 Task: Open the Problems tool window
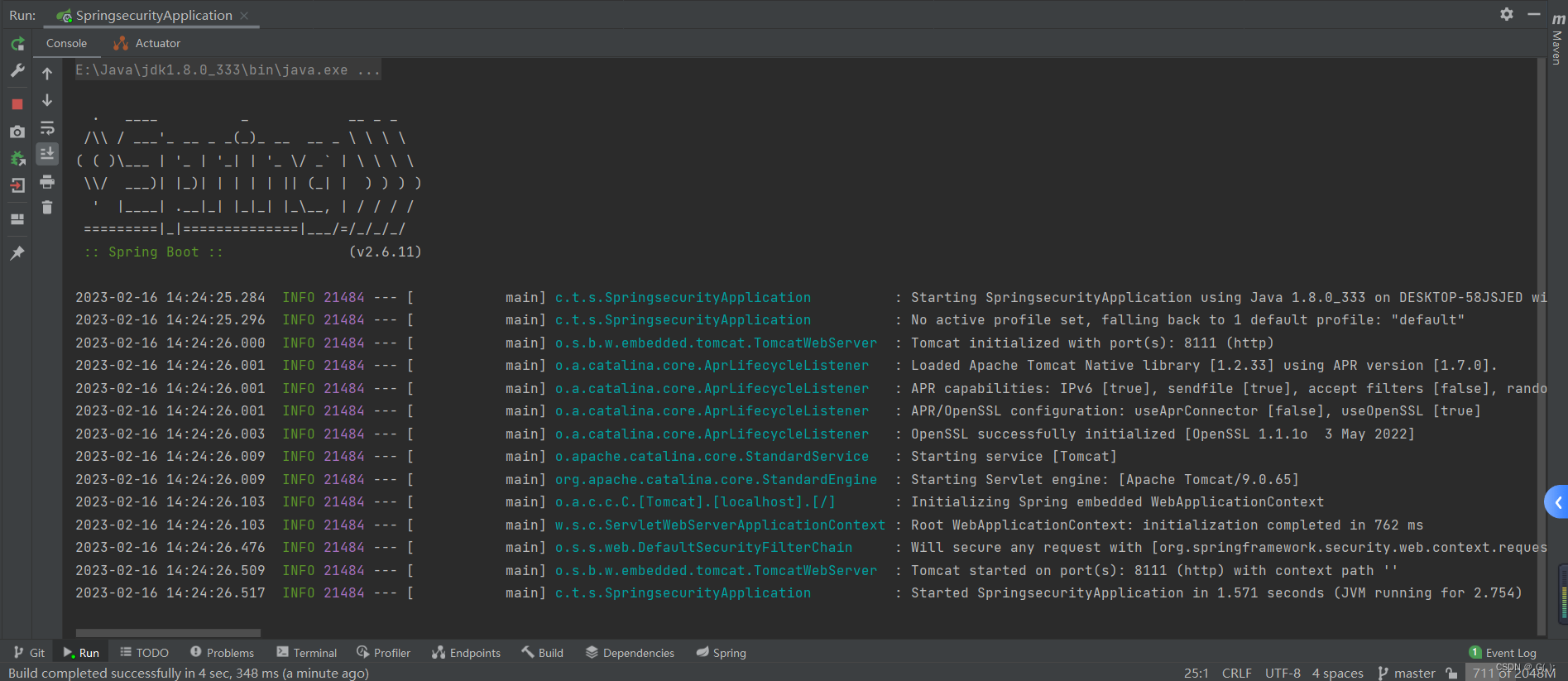click(222, 653)
